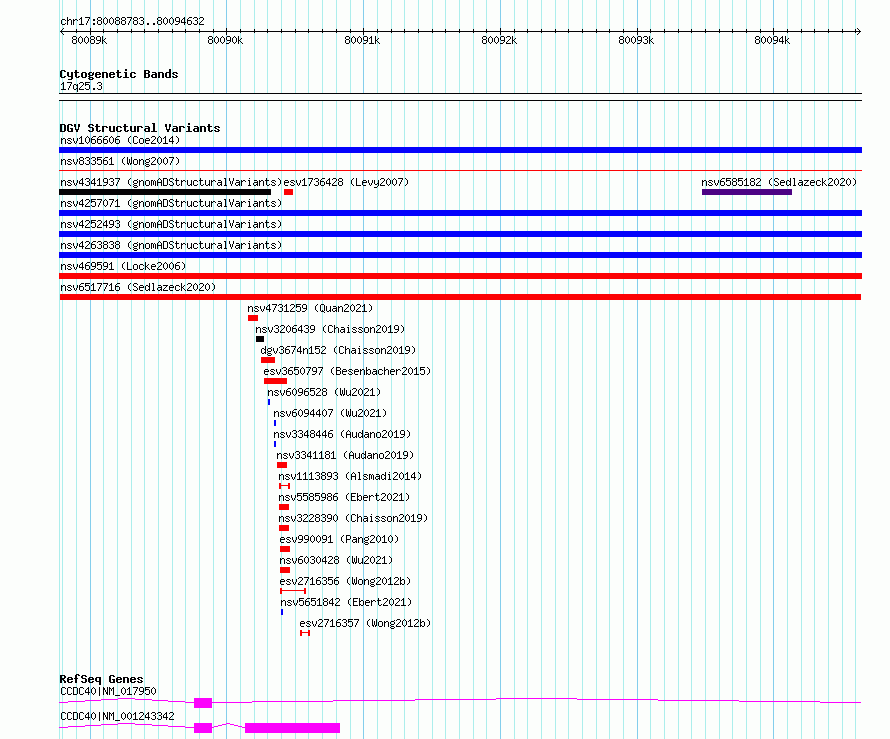The image size is (890, 739).
Task: Click the purple nsv6585182 variant bar
Action: click(x=746, y=192)
